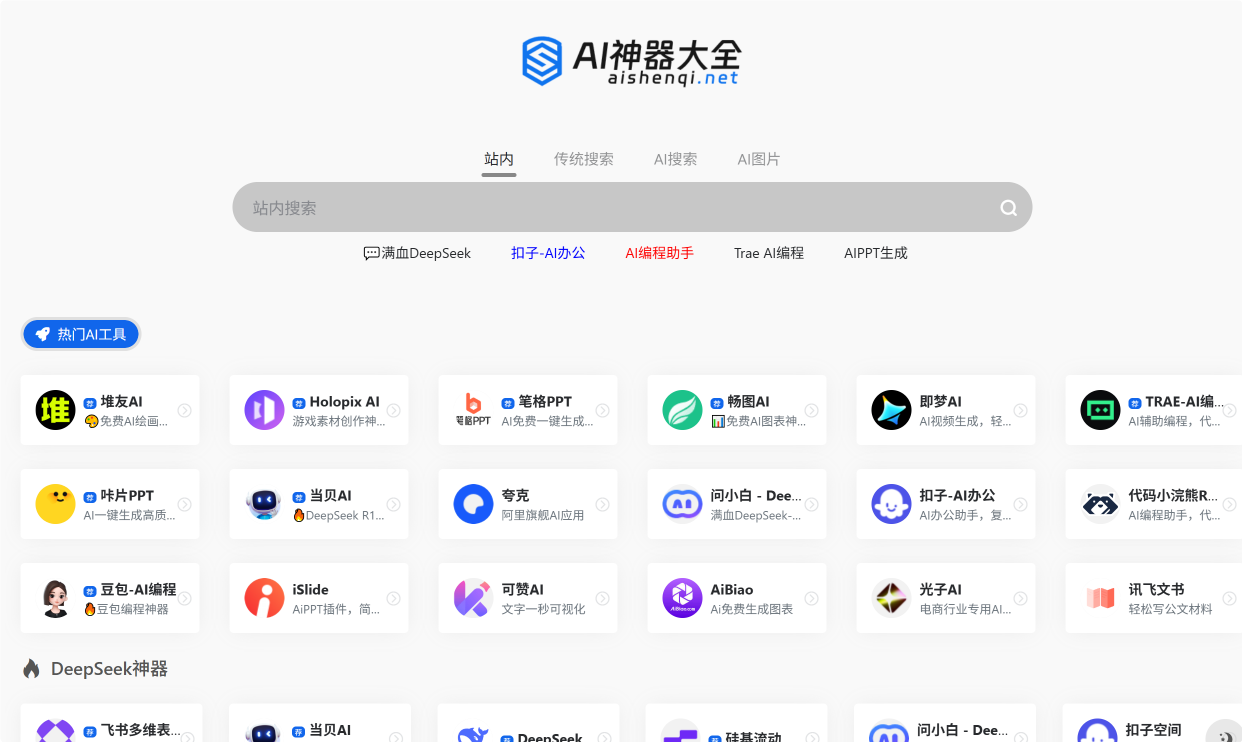Screen dimensions: 1242x742
Task: Click the arrow on the Holopix AI card
Action: pyautogui.click(x=394, y=411)
